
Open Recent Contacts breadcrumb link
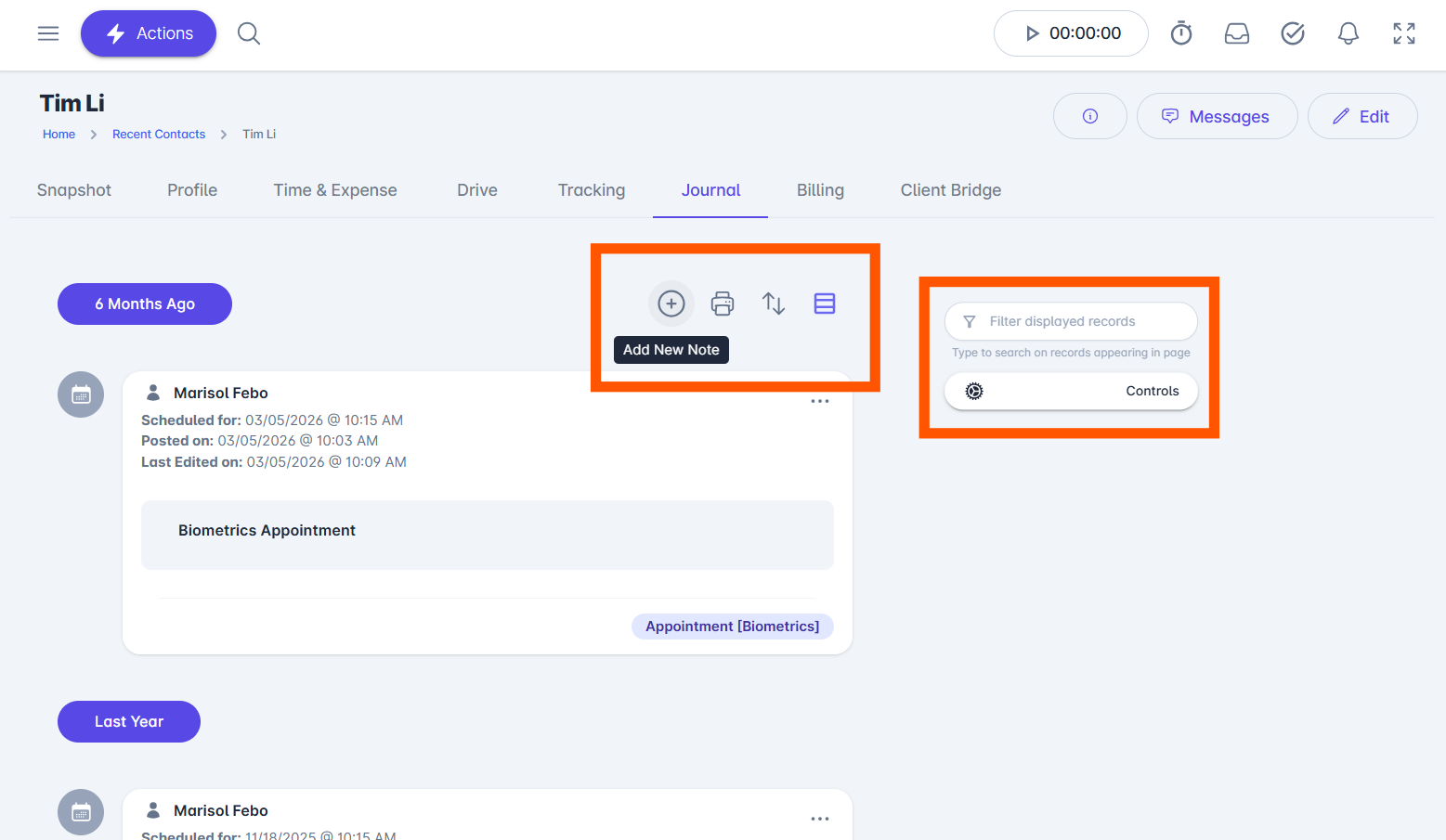point(159,135)
